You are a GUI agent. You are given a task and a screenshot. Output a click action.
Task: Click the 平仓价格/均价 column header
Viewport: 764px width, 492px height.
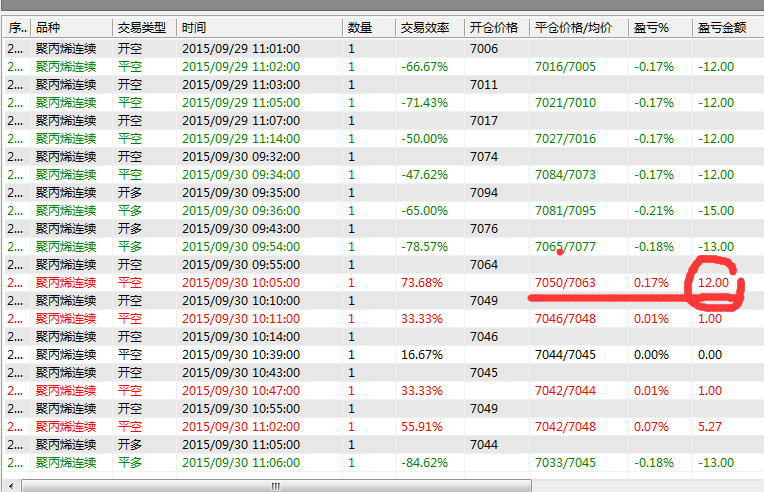pos(574,27)
